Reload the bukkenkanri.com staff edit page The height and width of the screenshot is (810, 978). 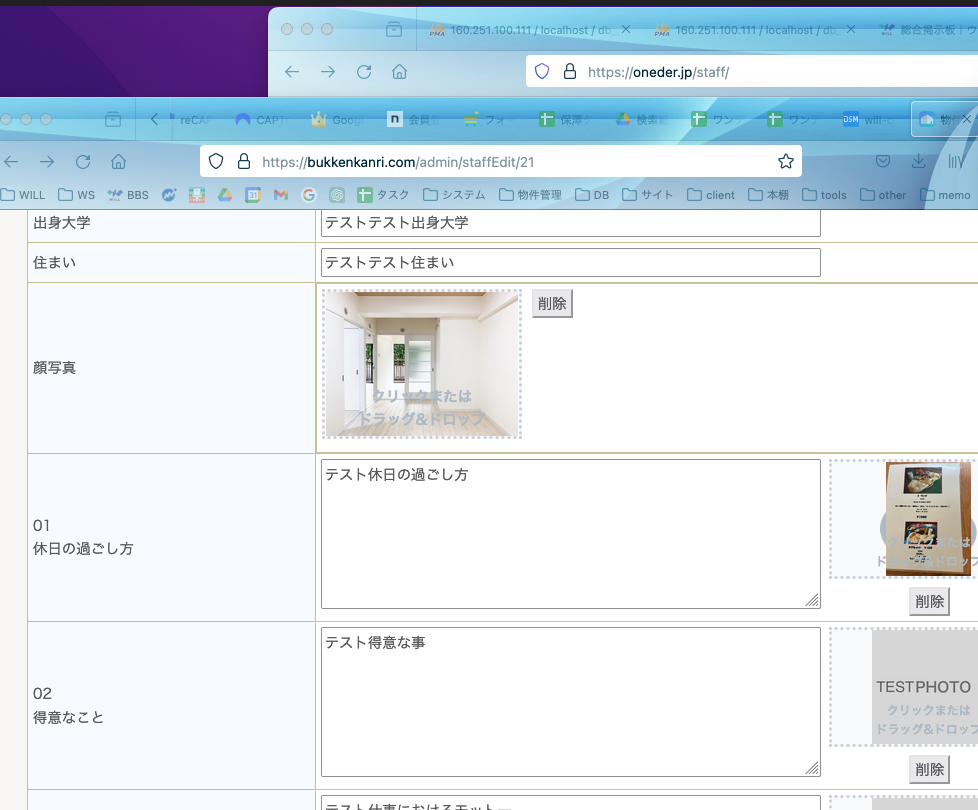(x=83, y=162)
